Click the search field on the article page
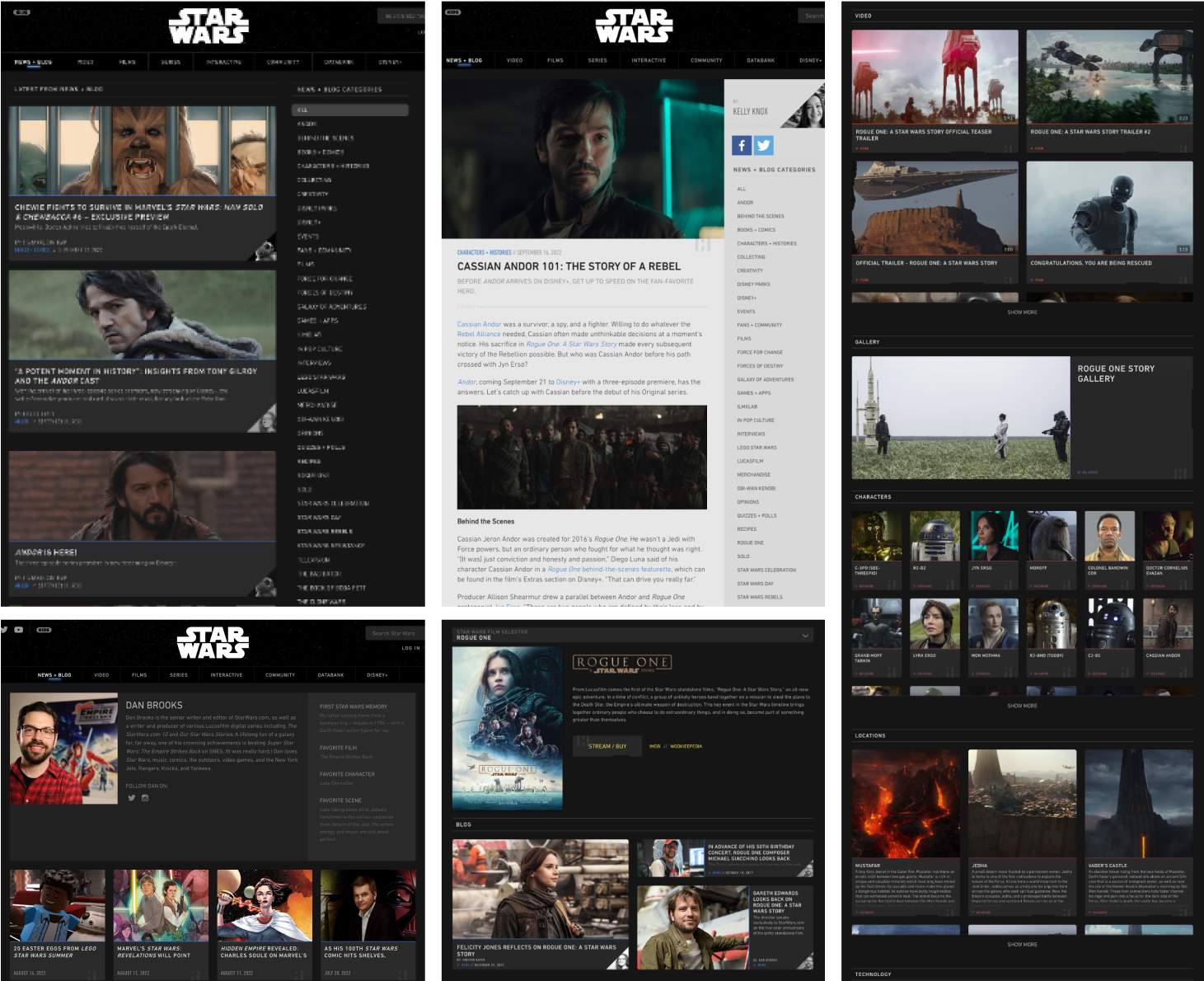 (811, 16)
